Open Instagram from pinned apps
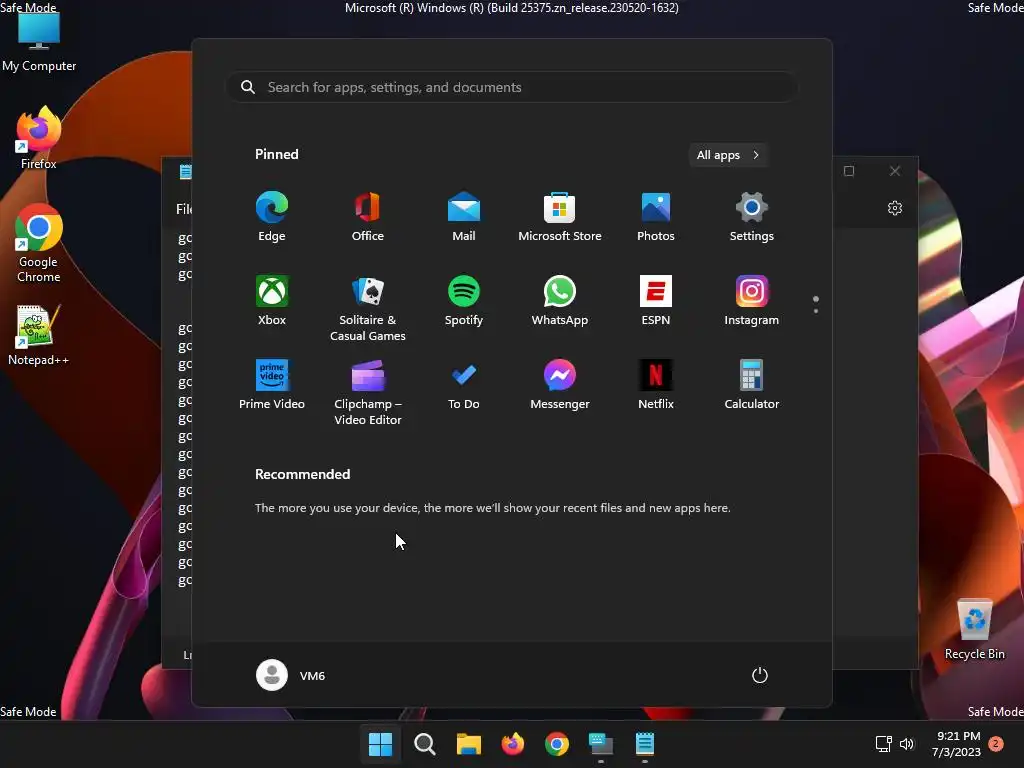This screenshot has width=1024, height=768. (752, 300)
